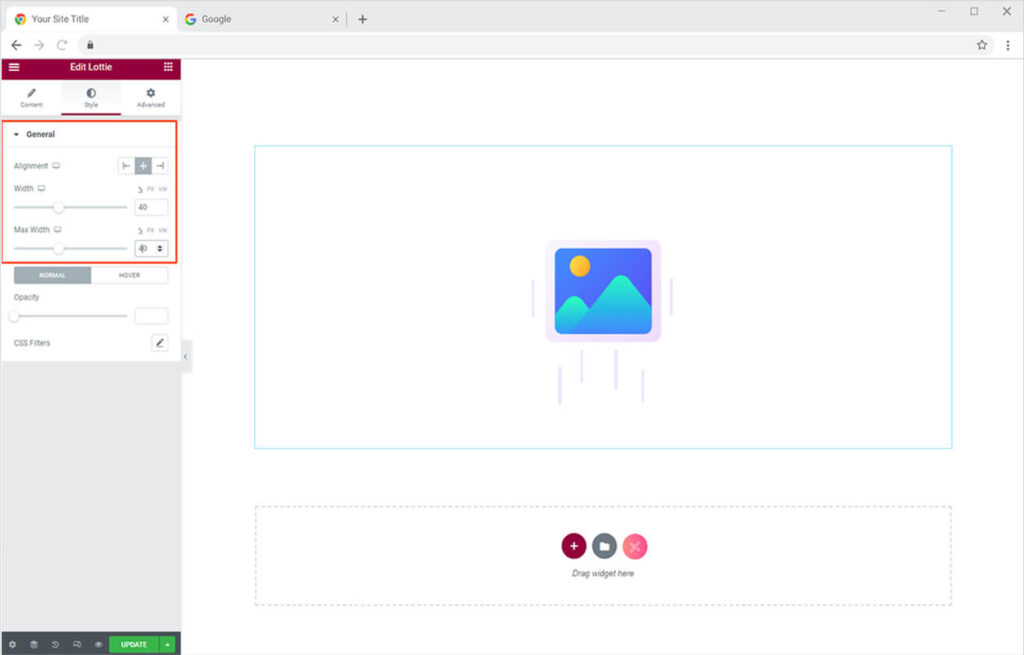Switch to the Advanced tab
The image size is (1024, 655).
pos(151,97)
